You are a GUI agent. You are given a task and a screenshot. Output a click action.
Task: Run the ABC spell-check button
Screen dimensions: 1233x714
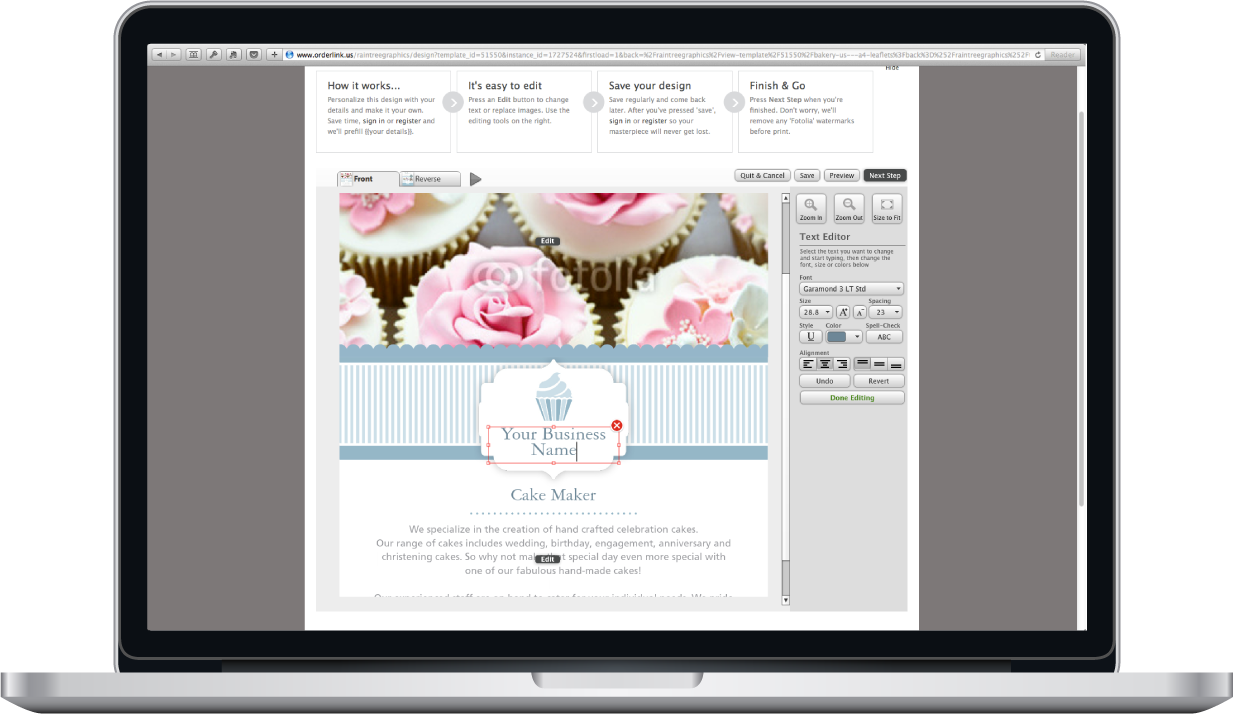[884, 337]
